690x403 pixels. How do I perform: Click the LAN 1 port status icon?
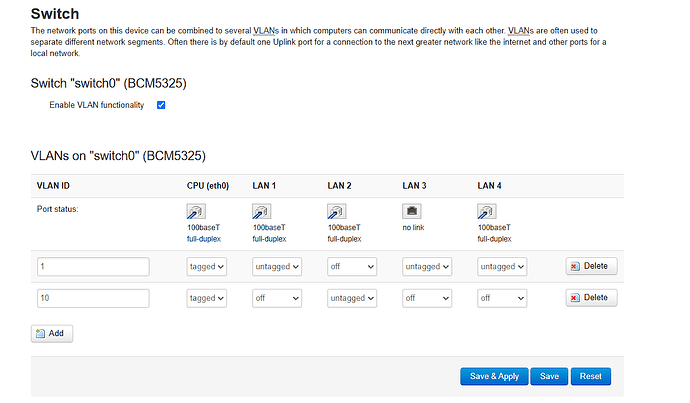pyautogui.click(x=261, y=212)
